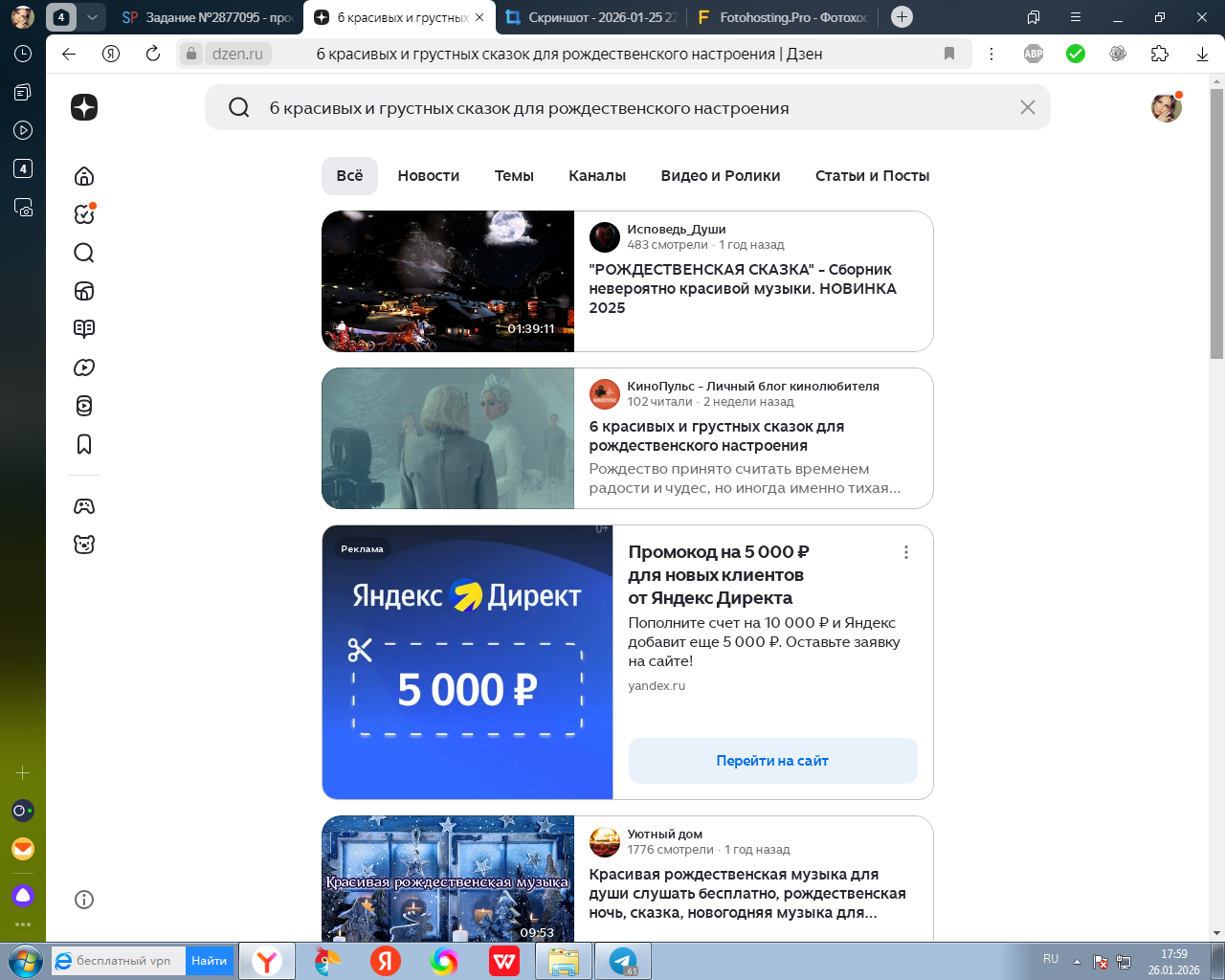Open saved bookmarks in Dzen sidebar

pyautogui.click(x=84, y=444)
